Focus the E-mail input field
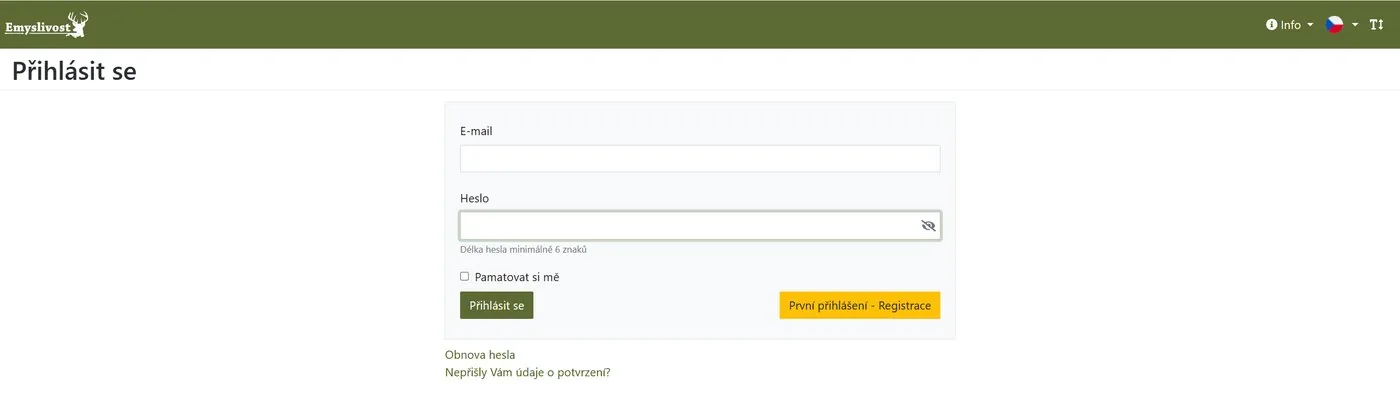Image resolution: width=1400 pixels, height=396 pixels. pyautogui.click(x=700, y=159)
